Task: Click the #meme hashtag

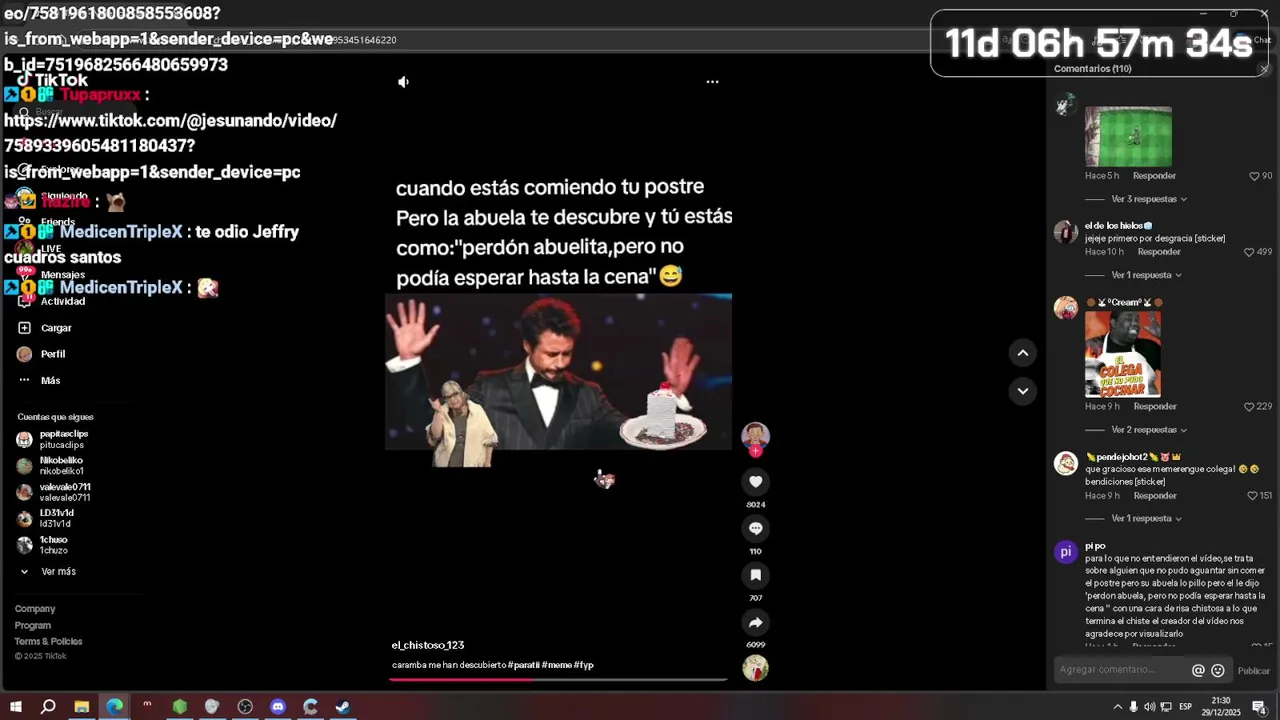Action: pyautogui.click(x=557, y=665)
